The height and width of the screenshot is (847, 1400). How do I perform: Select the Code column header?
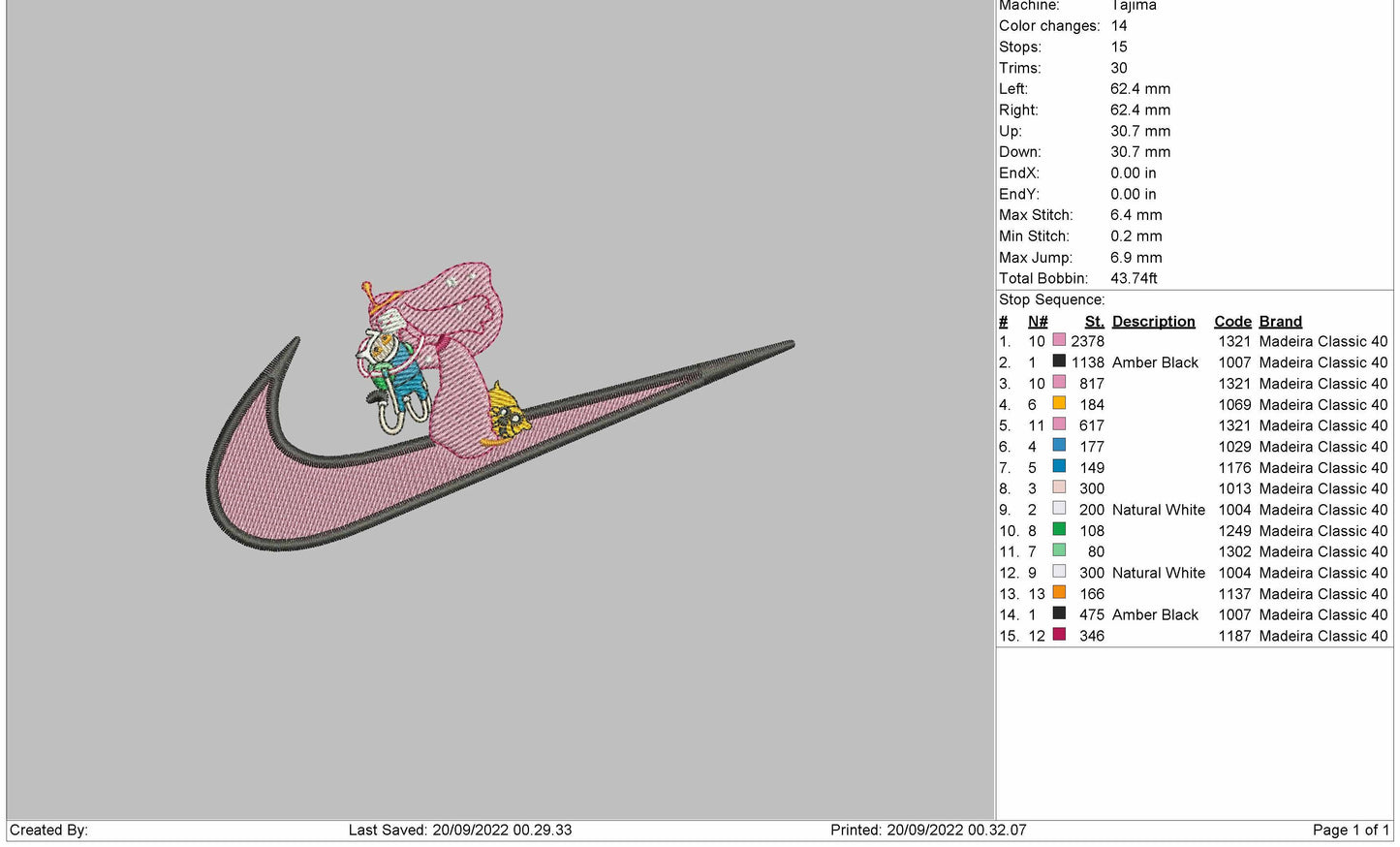pos(1232,321)
